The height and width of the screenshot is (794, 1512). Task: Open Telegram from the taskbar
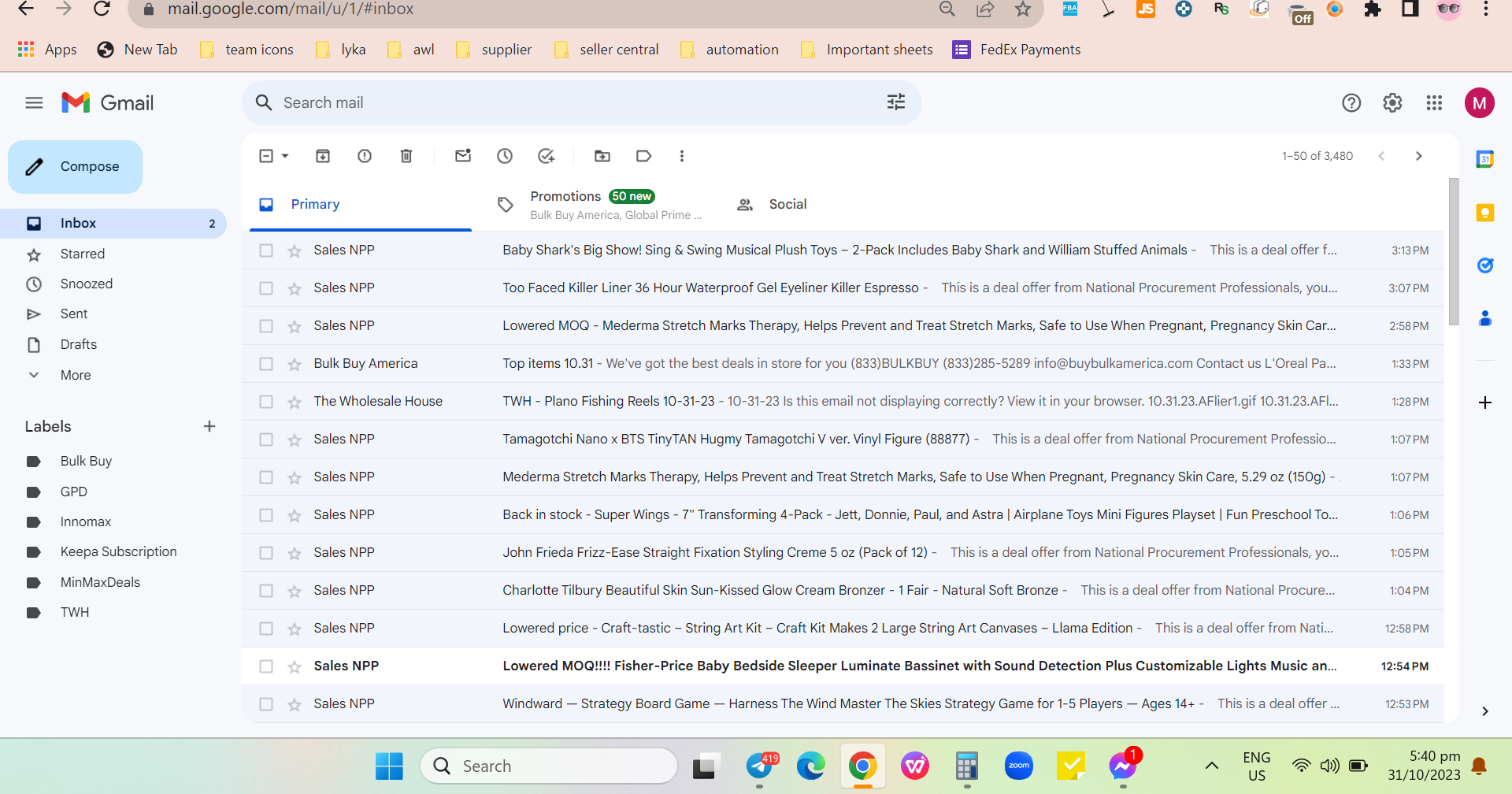tap(759, 766)
